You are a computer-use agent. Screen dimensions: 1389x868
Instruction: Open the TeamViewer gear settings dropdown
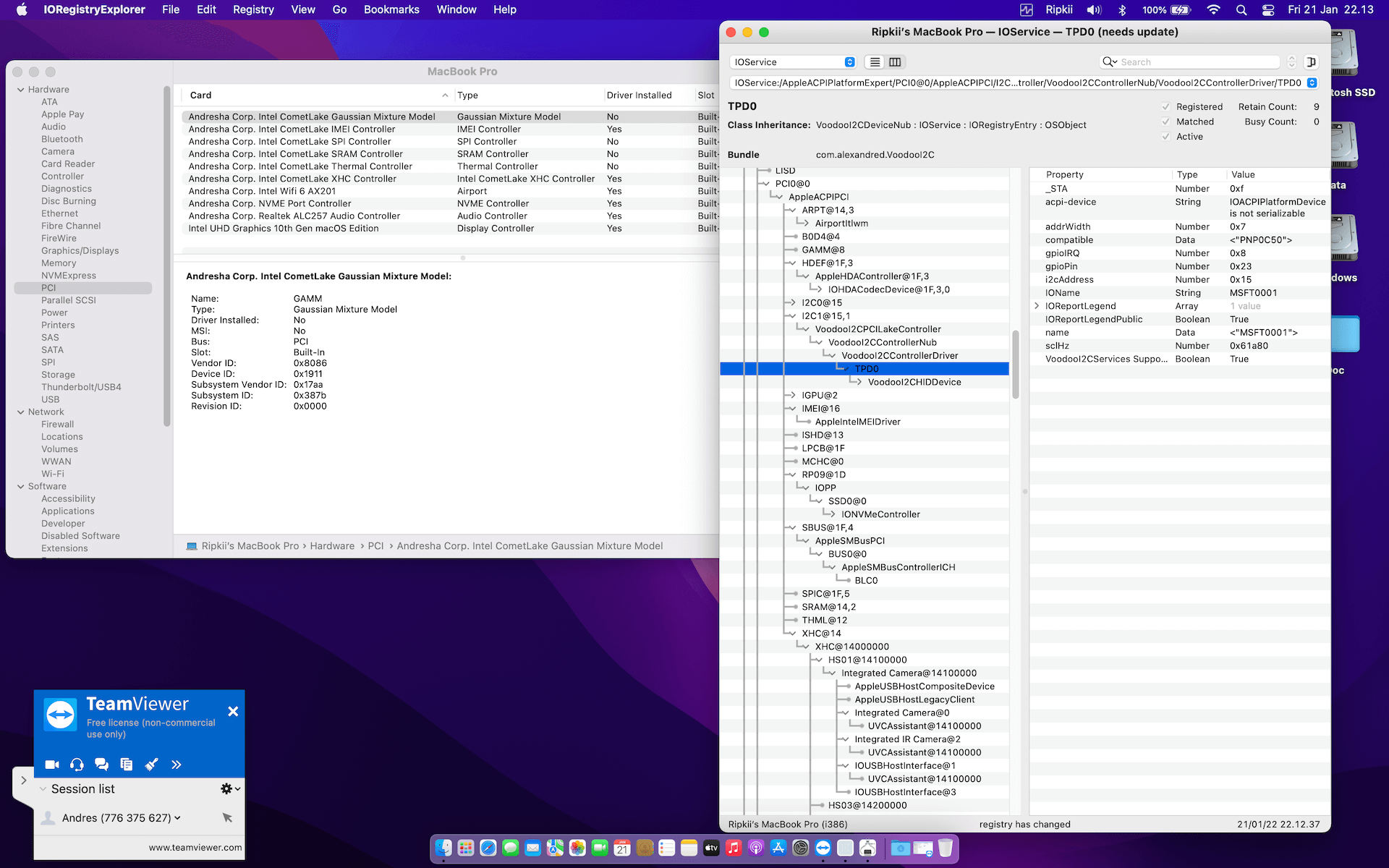[231, 788]
